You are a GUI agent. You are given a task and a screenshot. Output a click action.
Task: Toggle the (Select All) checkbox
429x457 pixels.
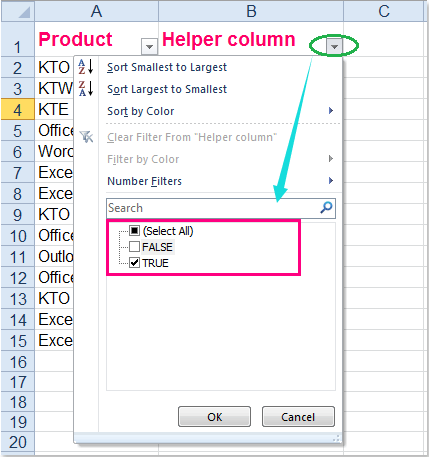(x=135, y=230)
